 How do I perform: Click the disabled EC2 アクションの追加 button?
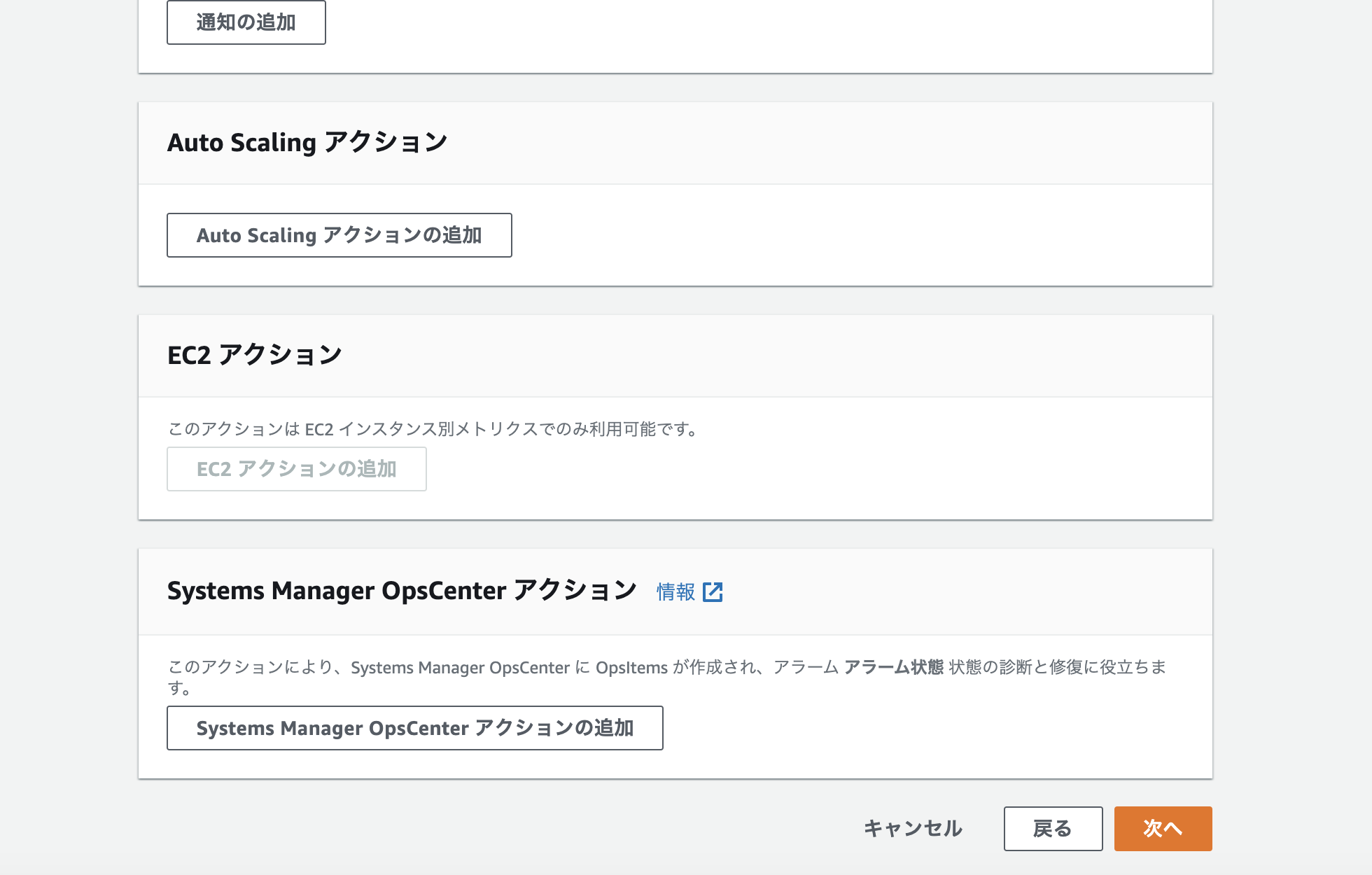click(x=296, y=469)
